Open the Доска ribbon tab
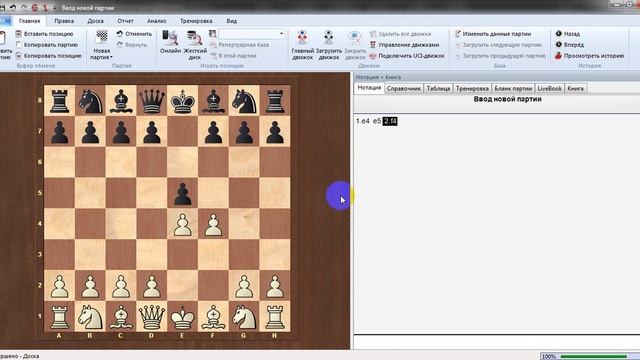Image resolution: width=640 pixels, height=360 pixels. click(96, 21)
